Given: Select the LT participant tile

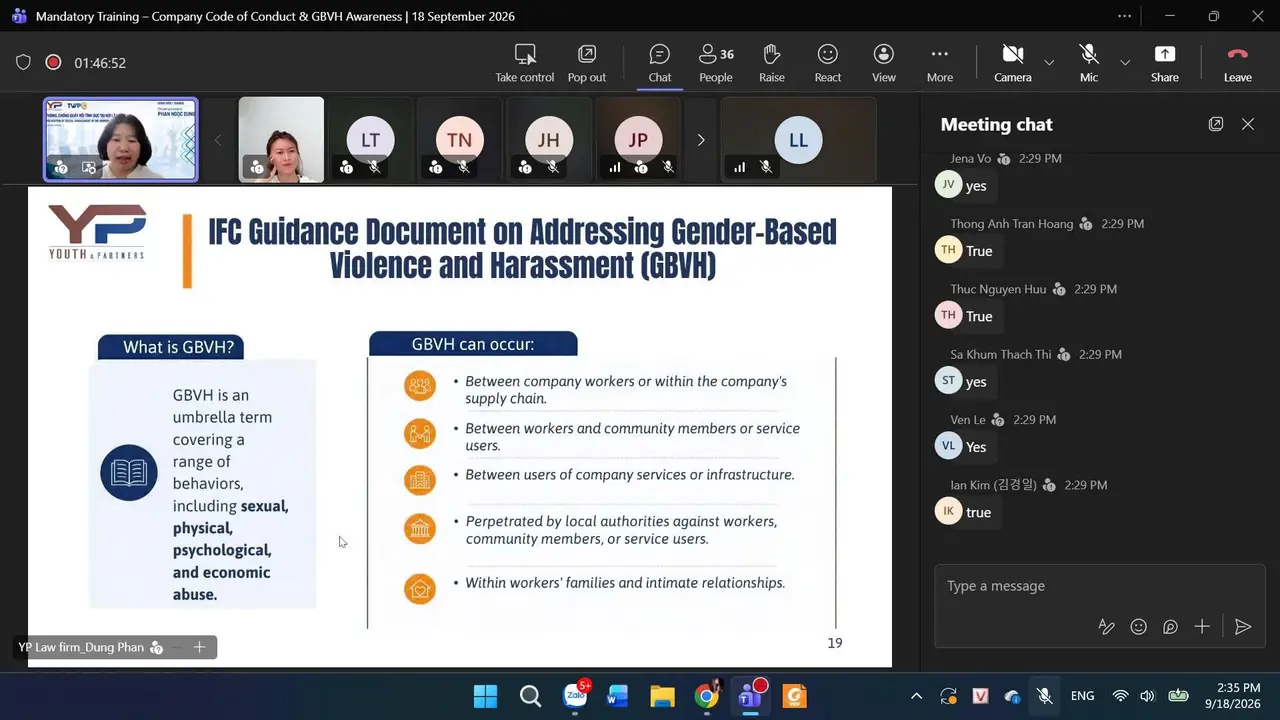Looking at the screenshot, I should click(x=370, y=140).
